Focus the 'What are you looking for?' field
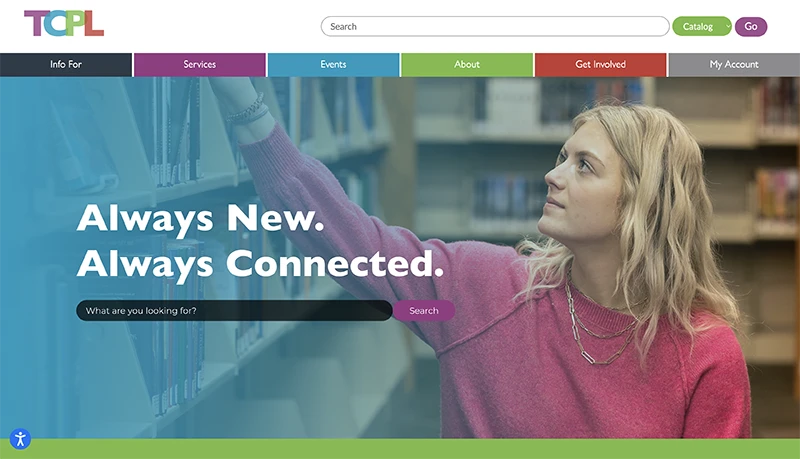 [x=234, y=311]
